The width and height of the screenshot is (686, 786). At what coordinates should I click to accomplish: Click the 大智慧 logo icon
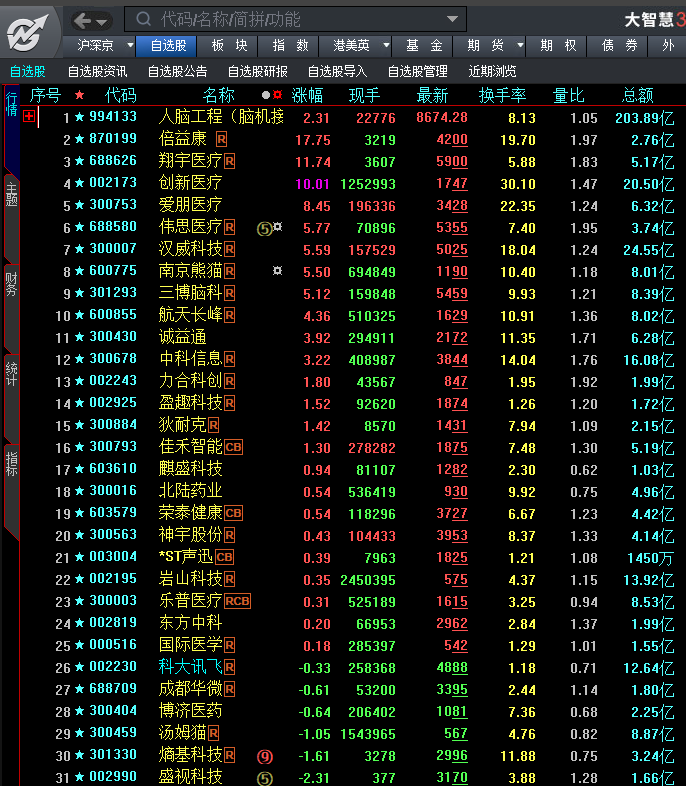tap(28, 32)
